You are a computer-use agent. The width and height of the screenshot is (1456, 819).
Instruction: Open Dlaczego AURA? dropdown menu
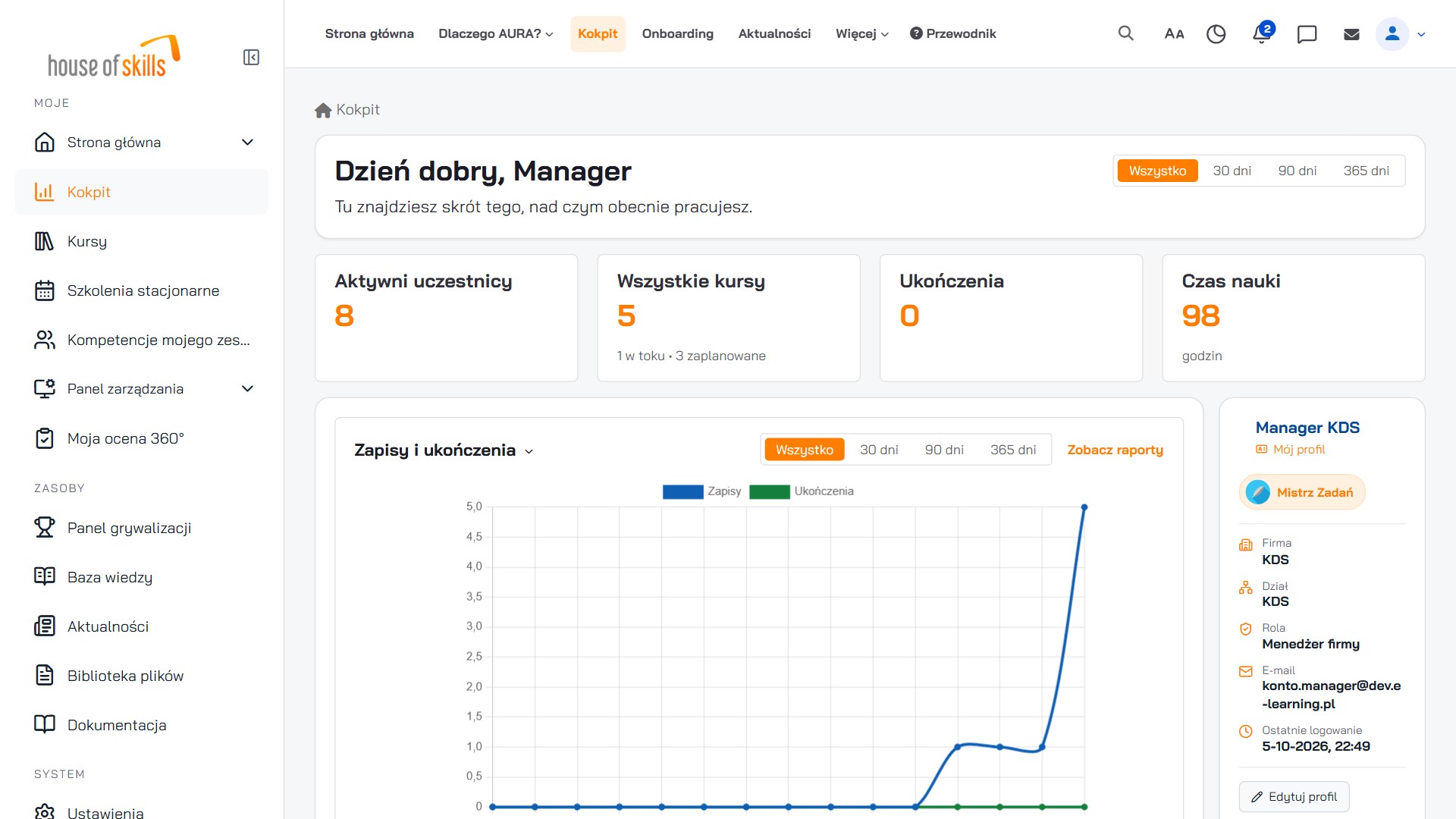[x=496, y=34]
